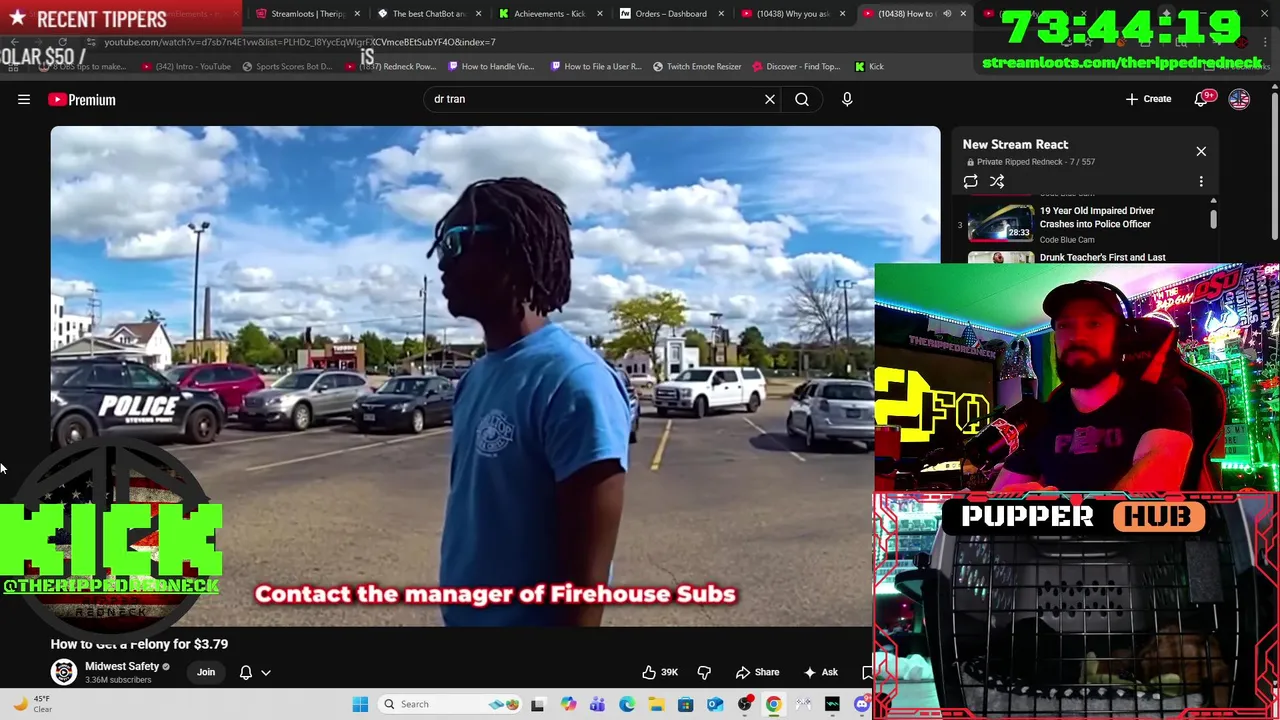The image size is (1280, 720).
Task: Join the Midwest Safety channel
Action: coord(206,672)
